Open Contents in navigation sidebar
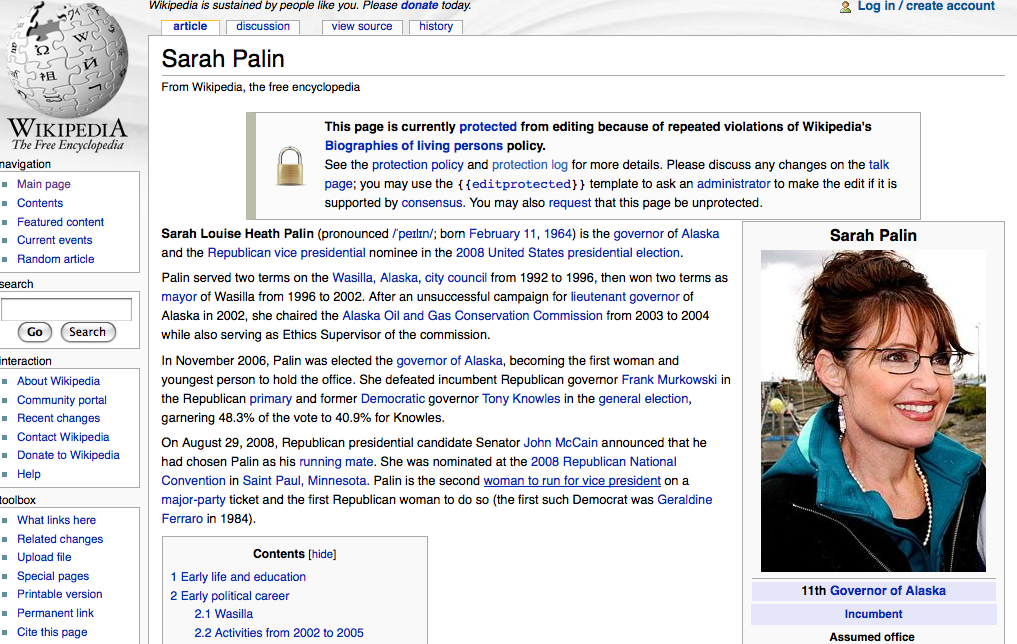Image resolution: width=1017 pixels, height=644 pixels. 40,203
